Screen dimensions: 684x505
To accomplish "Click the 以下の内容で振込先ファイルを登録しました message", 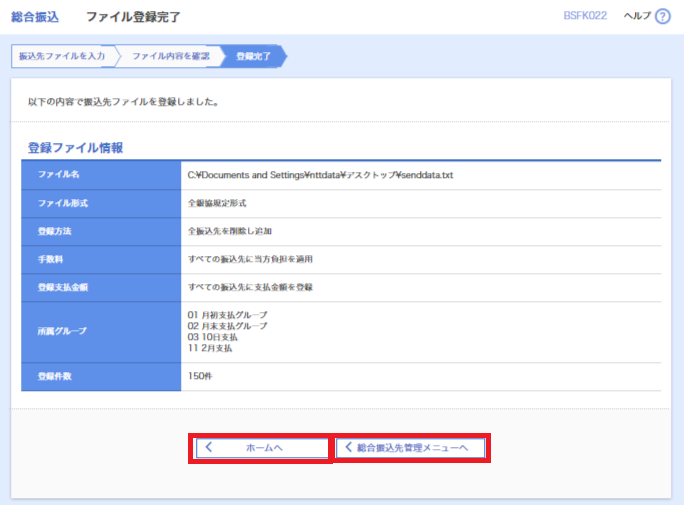I will click(x=123, y=102).
